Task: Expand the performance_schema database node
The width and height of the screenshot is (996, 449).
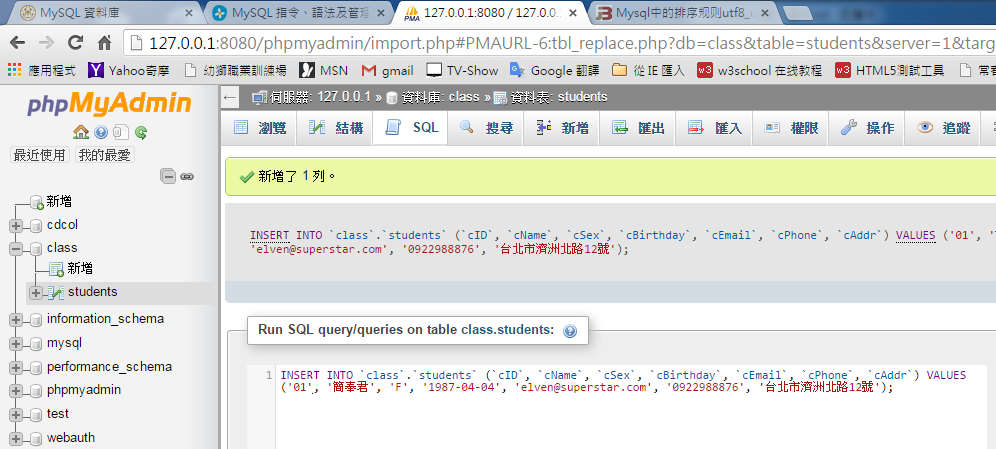Action: click(16, 368)
